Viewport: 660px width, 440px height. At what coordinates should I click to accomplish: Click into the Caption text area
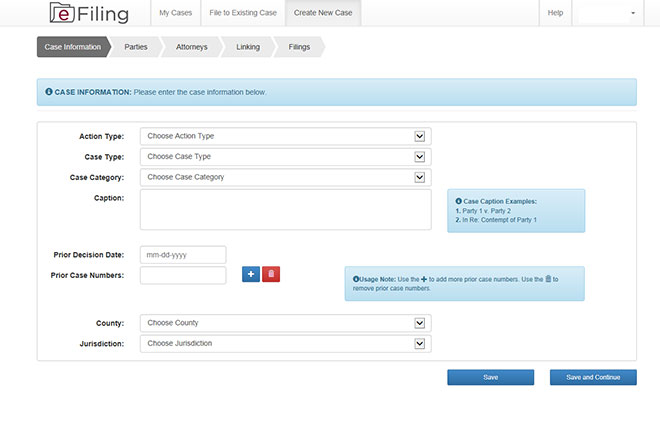(x=285, y=210)
